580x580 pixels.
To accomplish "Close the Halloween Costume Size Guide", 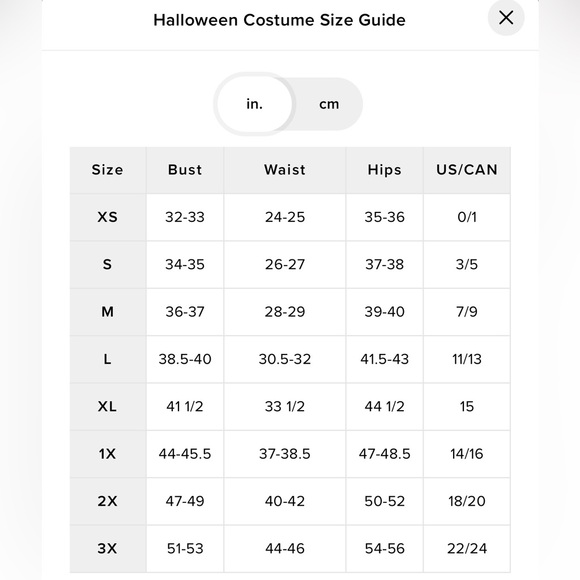I will pos(506,17).
